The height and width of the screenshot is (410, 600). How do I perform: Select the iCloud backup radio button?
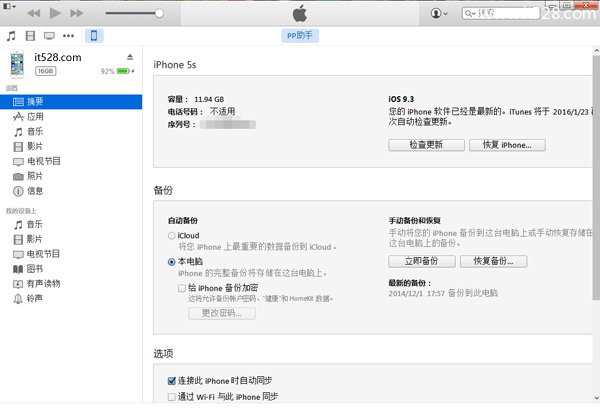click(171, 236)
